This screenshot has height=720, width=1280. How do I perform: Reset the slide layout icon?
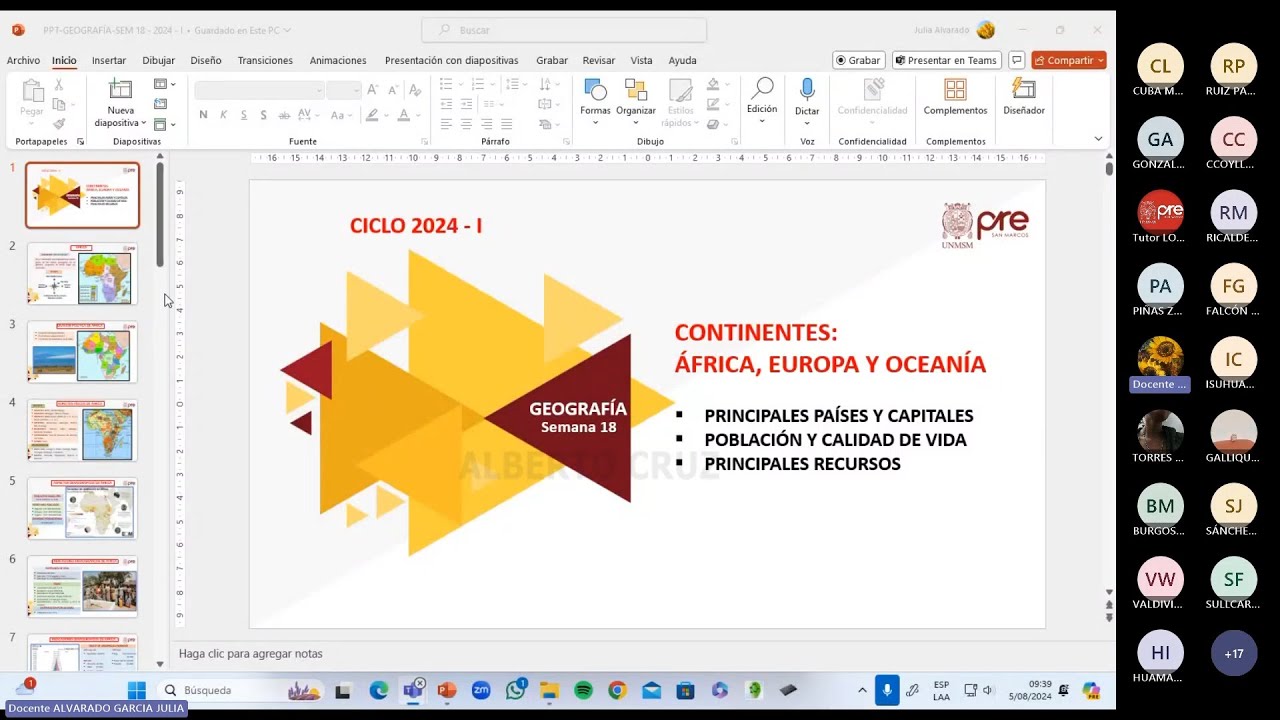point(161,104)
